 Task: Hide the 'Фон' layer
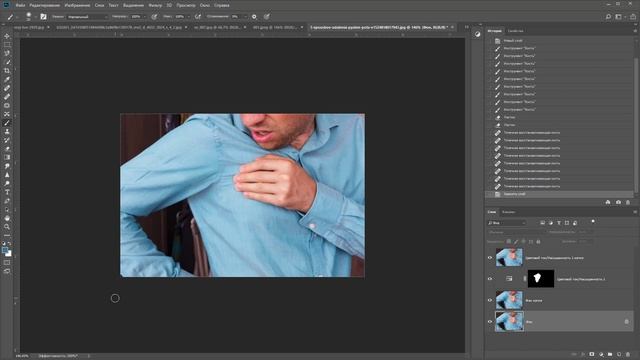pyautogui.click(x=490, y=322)
